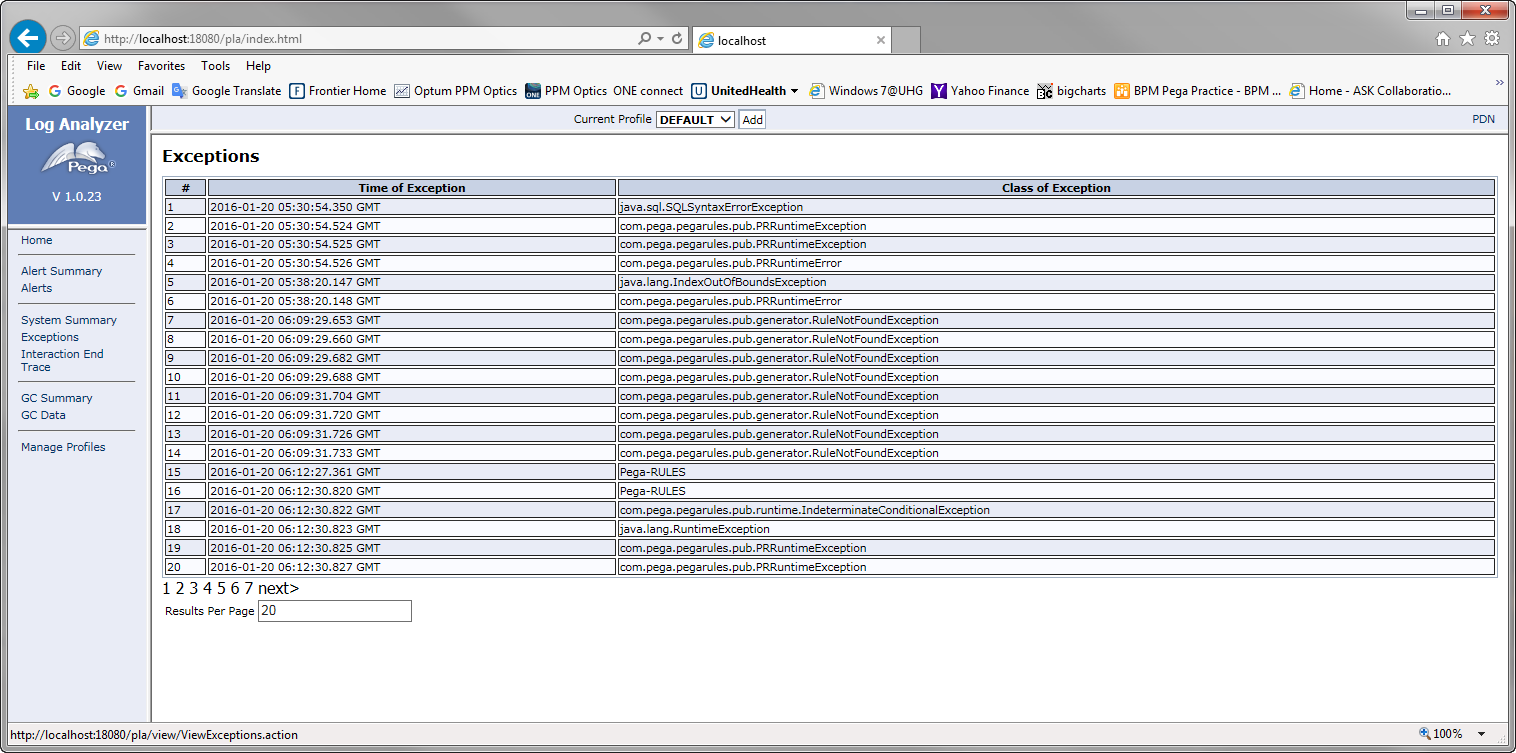
Task: Open Yahoo Finance favorite
Action: [x=980, y=91]
